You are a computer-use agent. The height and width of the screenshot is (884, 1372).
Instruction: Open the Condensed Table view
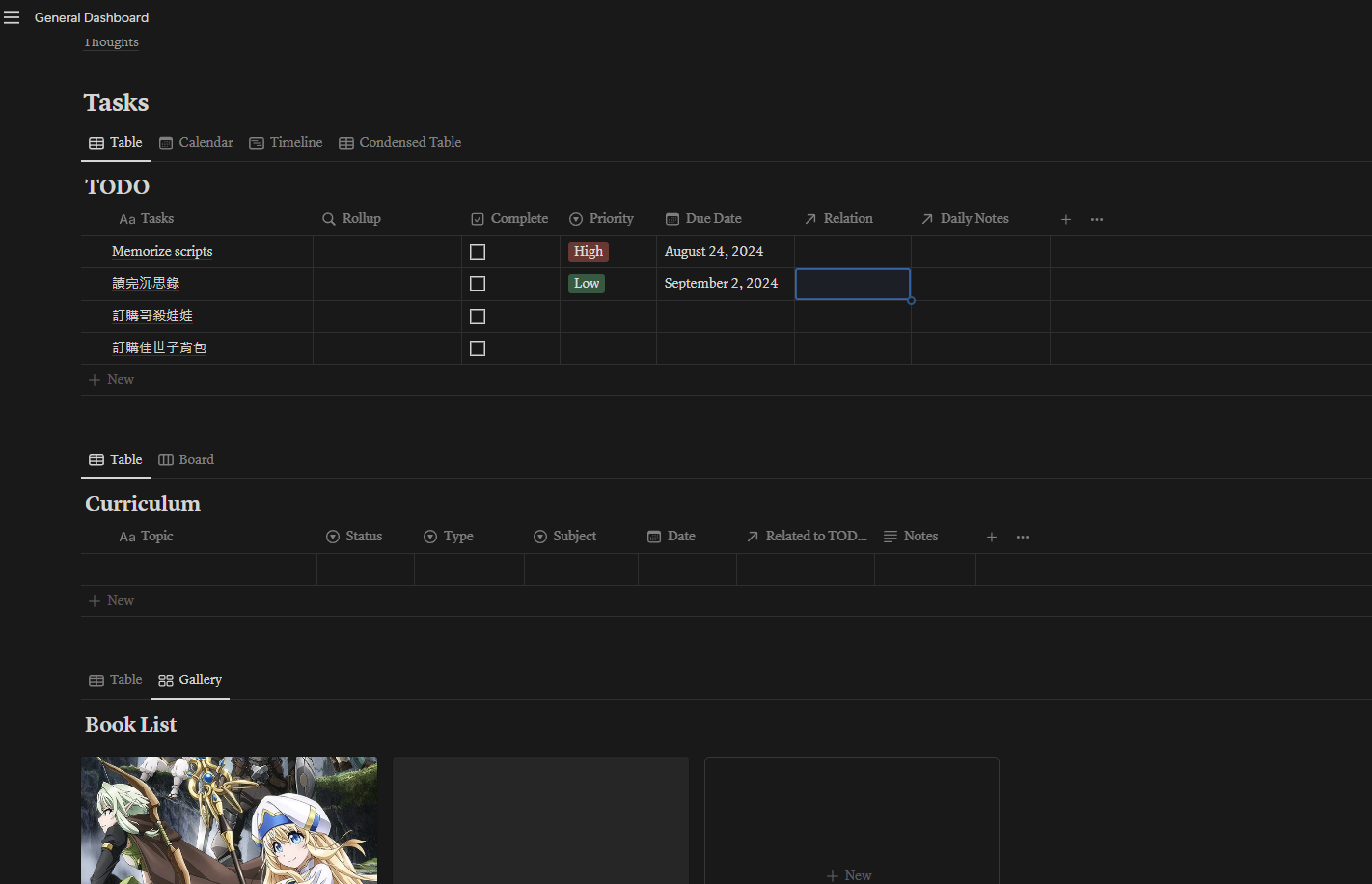[x=399, y=142]
